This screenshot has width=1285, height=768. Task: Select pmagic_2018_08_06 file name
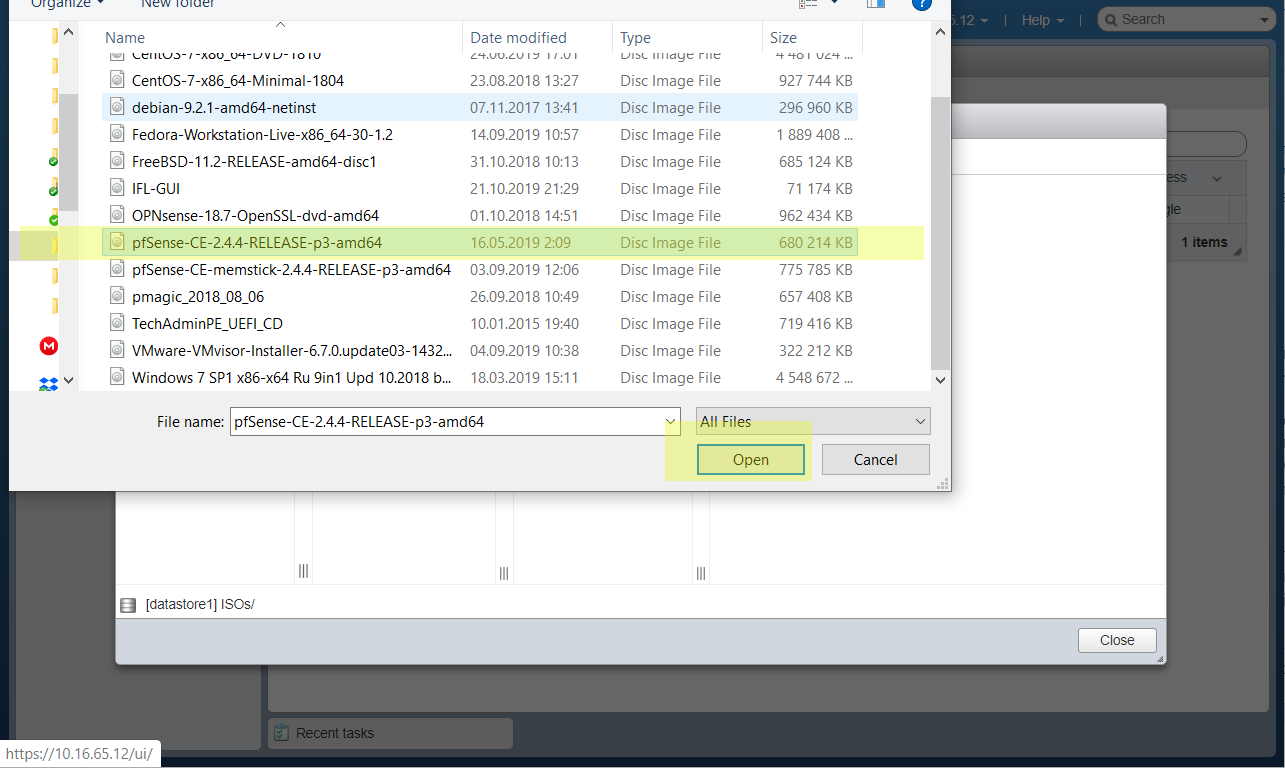pos(198,296)
